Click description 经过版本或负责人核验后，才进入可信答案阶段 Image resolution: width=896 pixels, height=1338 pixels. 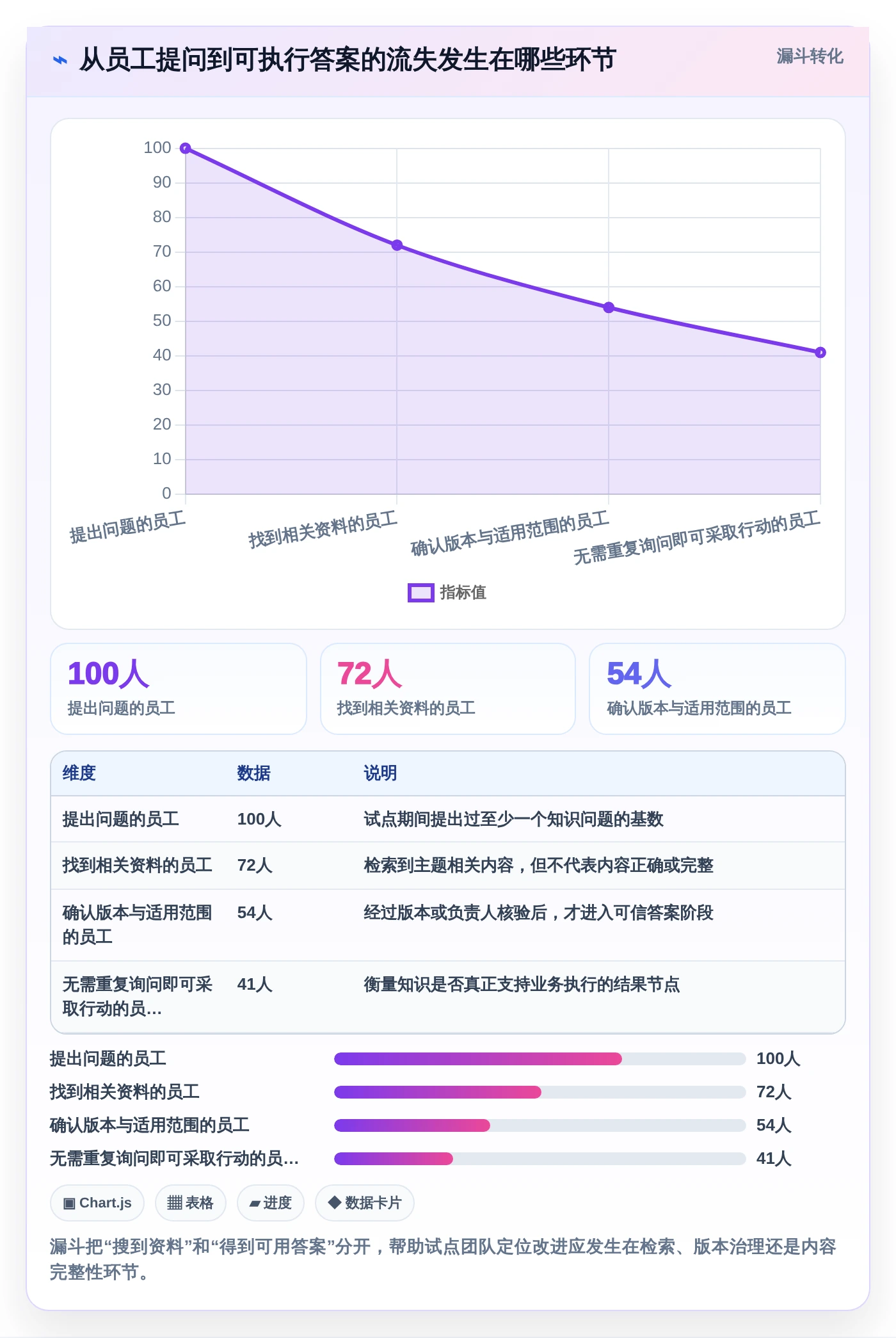[x=538, y=913]
